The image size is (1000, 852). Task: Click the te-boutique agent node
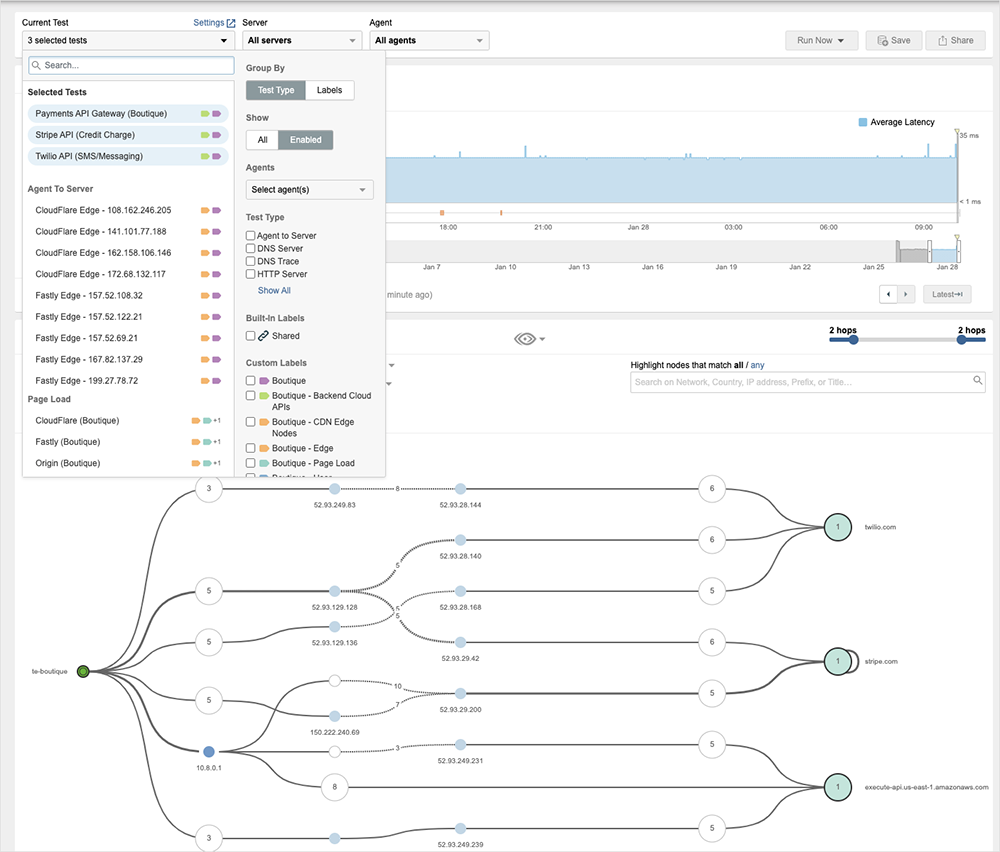[84, 671]
